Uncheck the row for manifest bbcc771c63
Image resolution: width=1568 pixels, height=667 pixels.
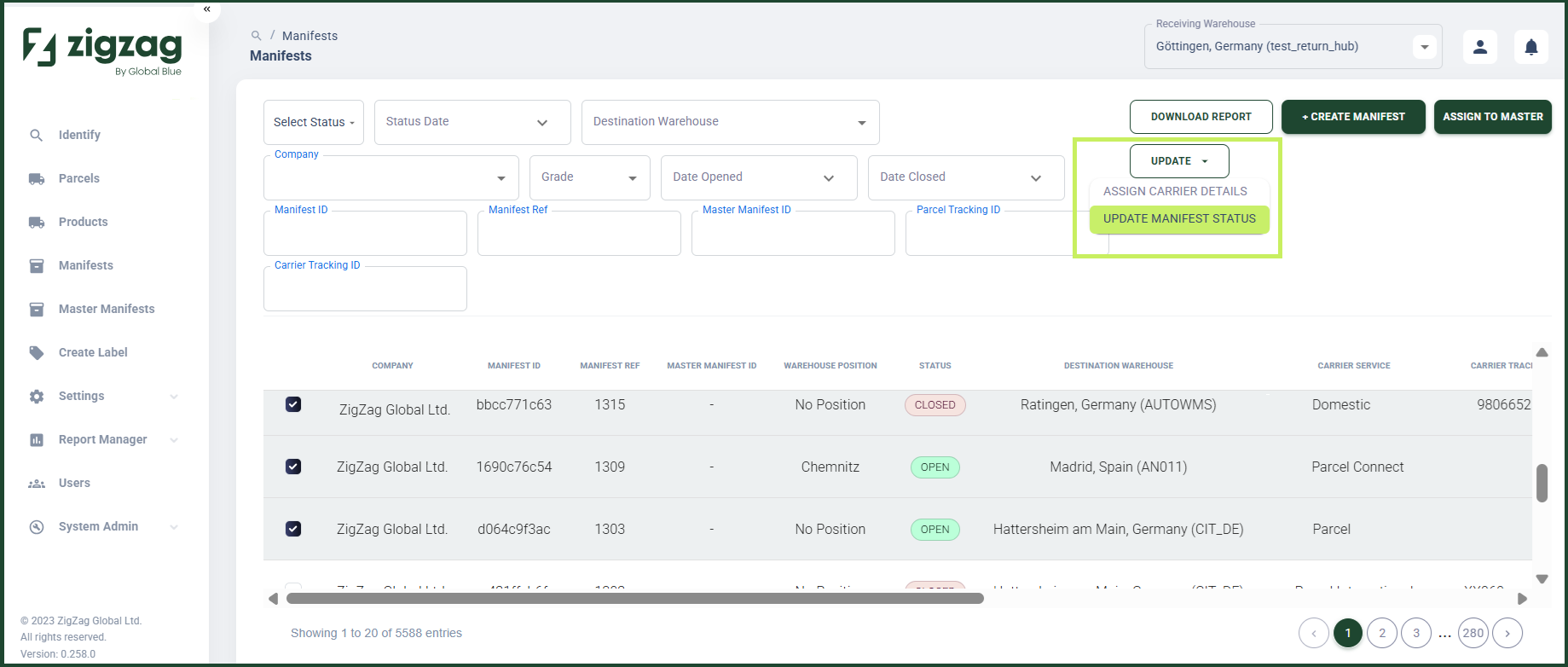pos(293,404)
